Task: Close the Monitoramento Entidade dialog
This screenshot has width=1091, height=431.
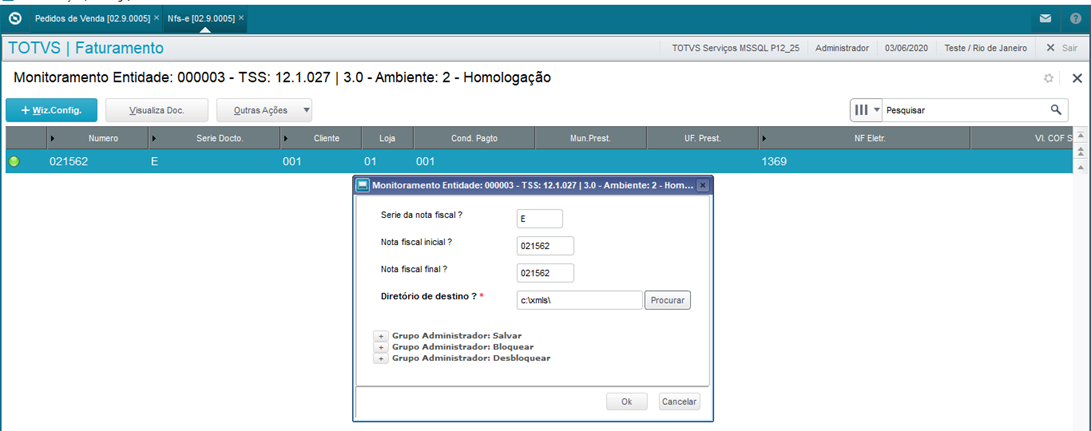Action: pos(702,186)
